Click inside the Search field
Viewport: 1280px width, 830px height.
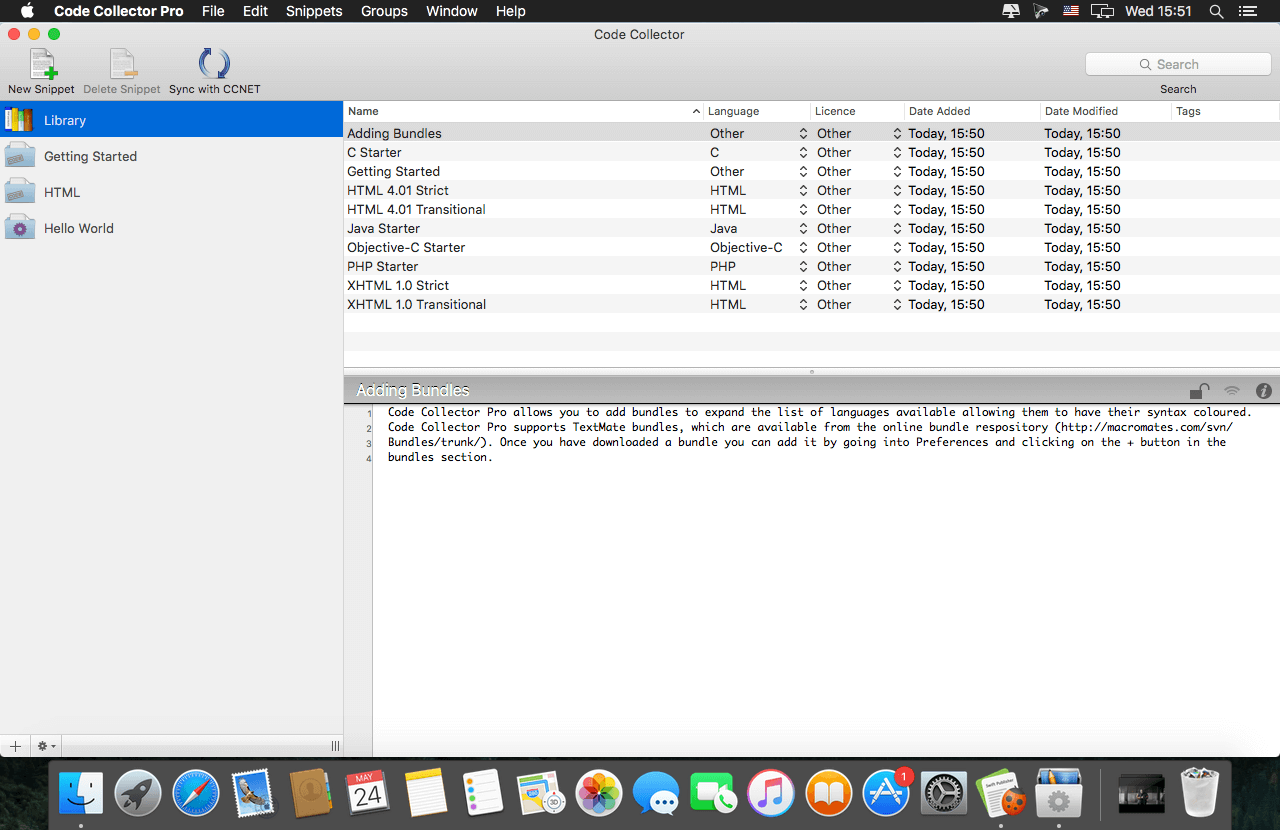(x=1178, y=64)
